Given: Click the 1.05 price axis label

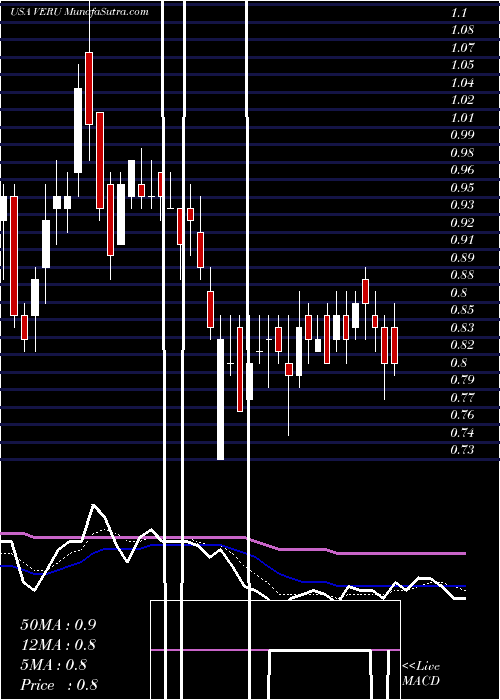Looking at the screenshot, I should click(x=462, y=65).
